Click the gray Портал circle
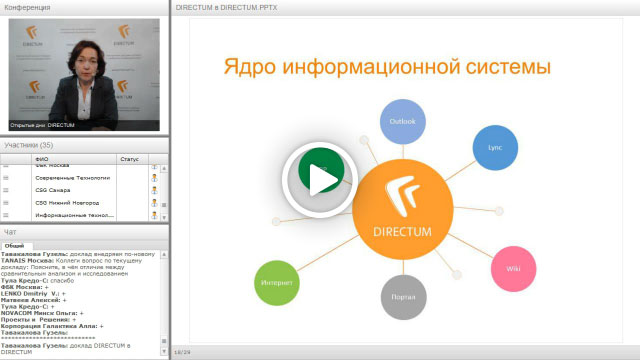Image resolution: width=640 pixels, height=360 pixels. tap(403, 297)
